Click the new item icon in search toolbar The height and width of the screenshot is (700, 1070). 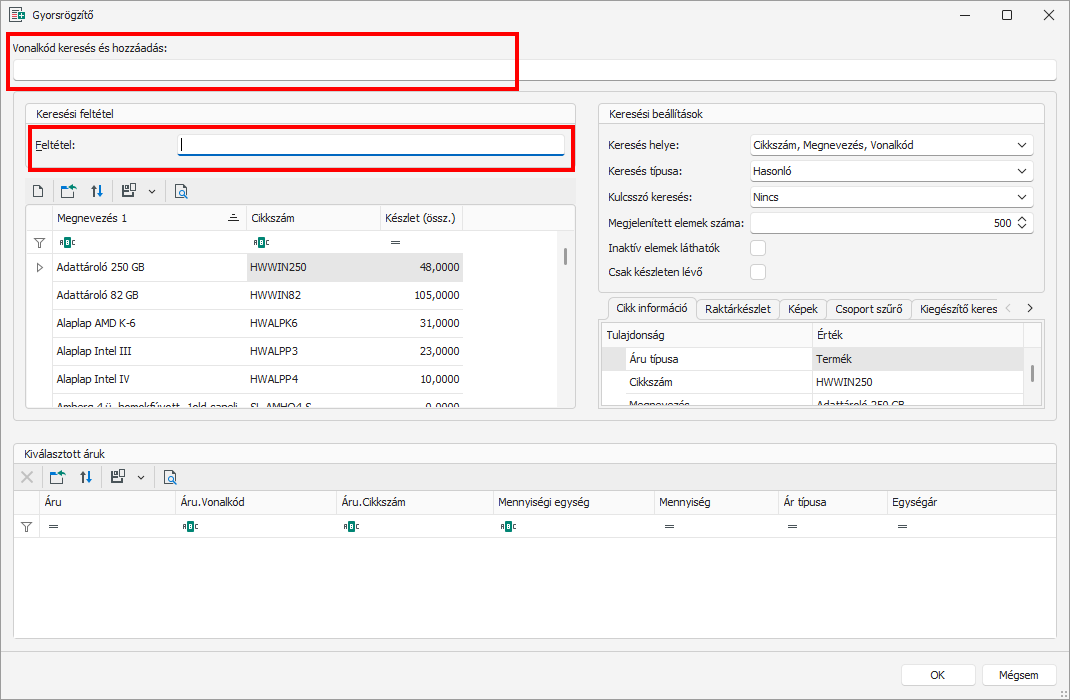click(x=38, y=191)
